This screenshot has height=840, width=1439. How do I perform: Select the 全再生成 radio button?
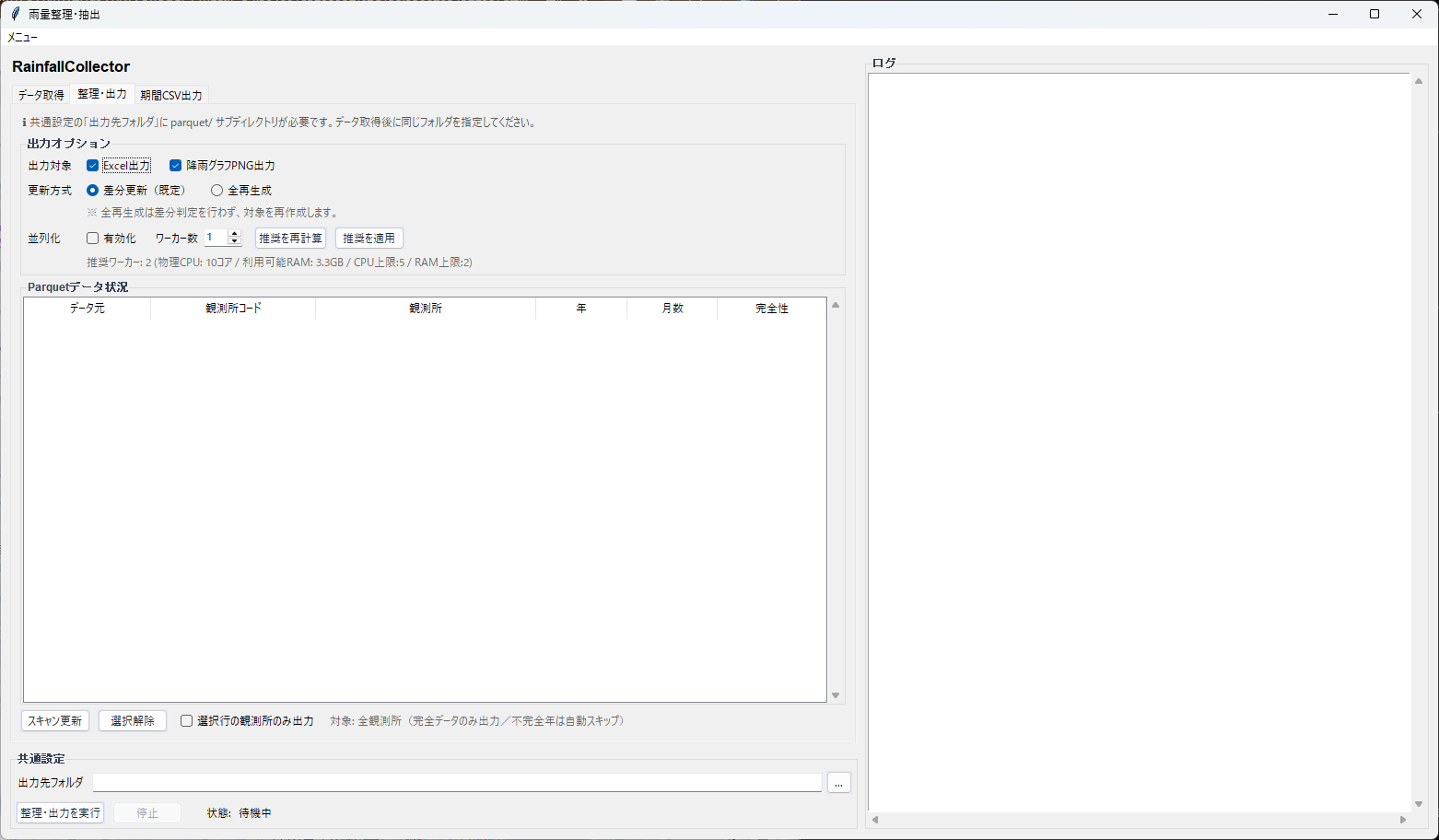217,191
